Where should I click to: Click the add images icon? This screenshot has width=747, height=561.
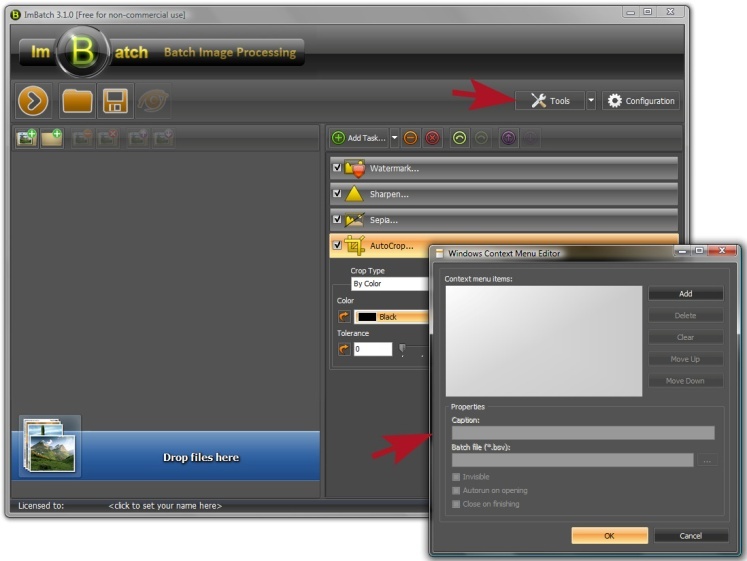[x=26, y=138]
